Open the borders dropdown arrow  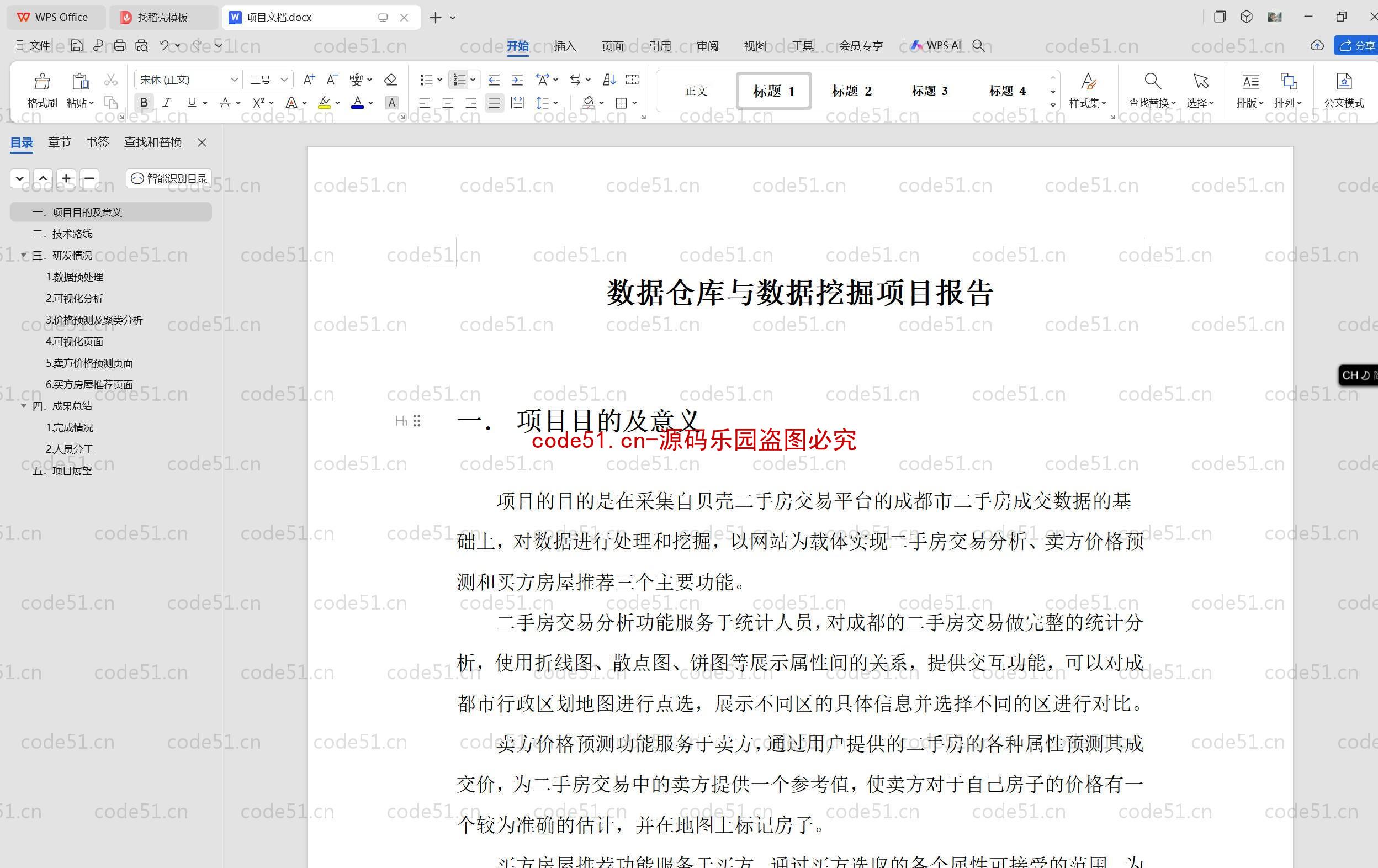635,103
